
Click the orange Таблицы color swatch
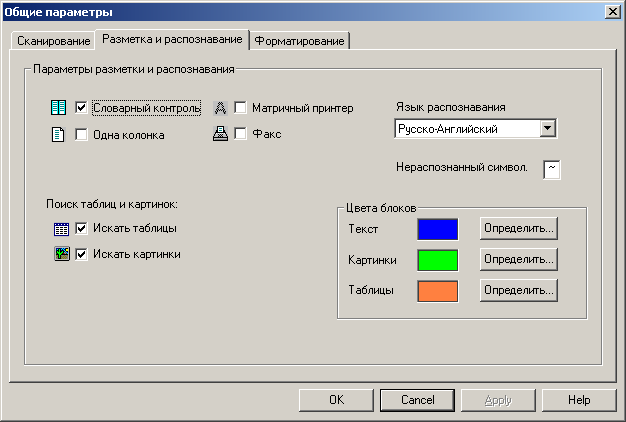438,291
